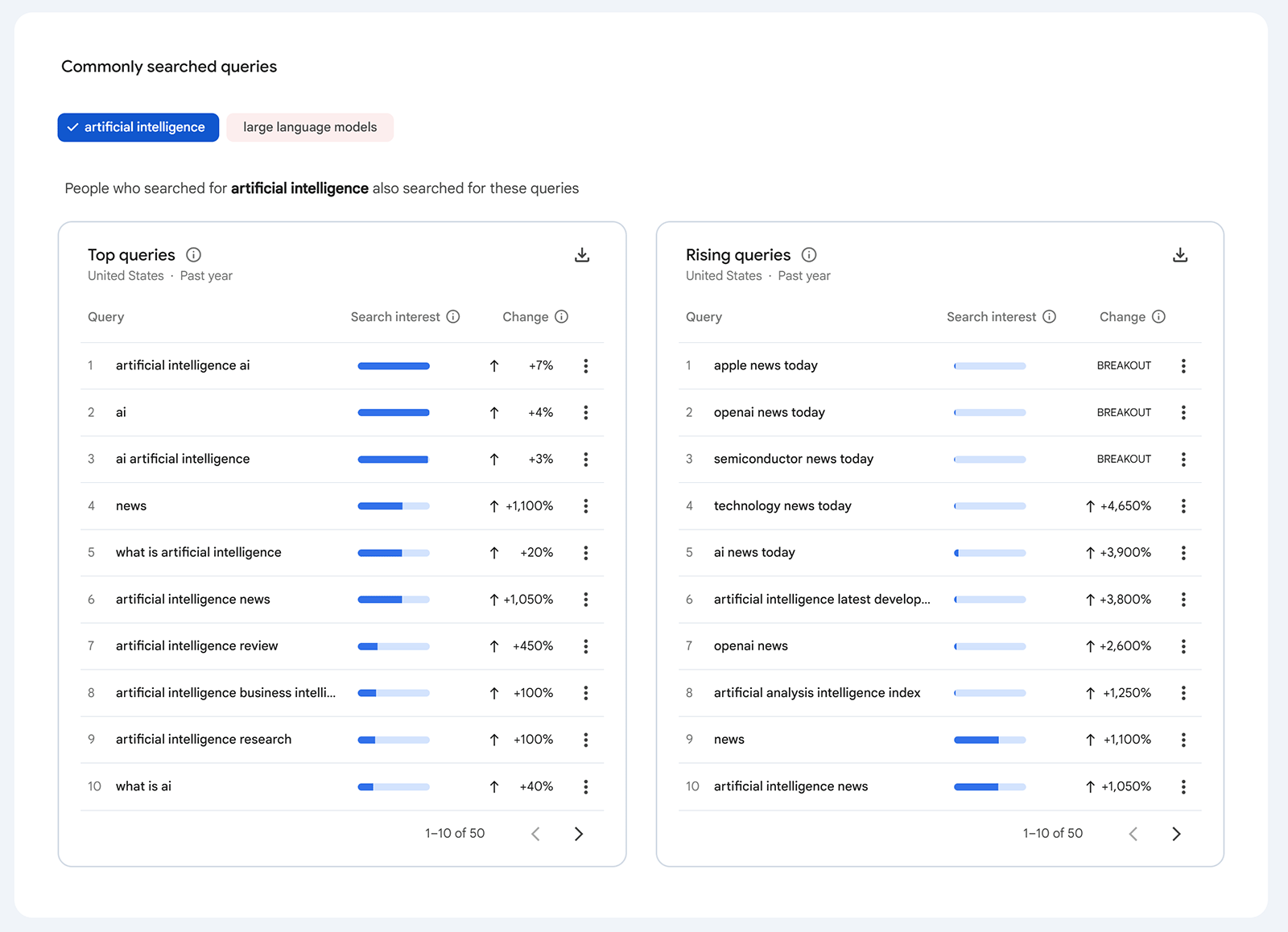Screen dimensions: 1288x932
Task: Download Top queries data
Action: [581, 254]
